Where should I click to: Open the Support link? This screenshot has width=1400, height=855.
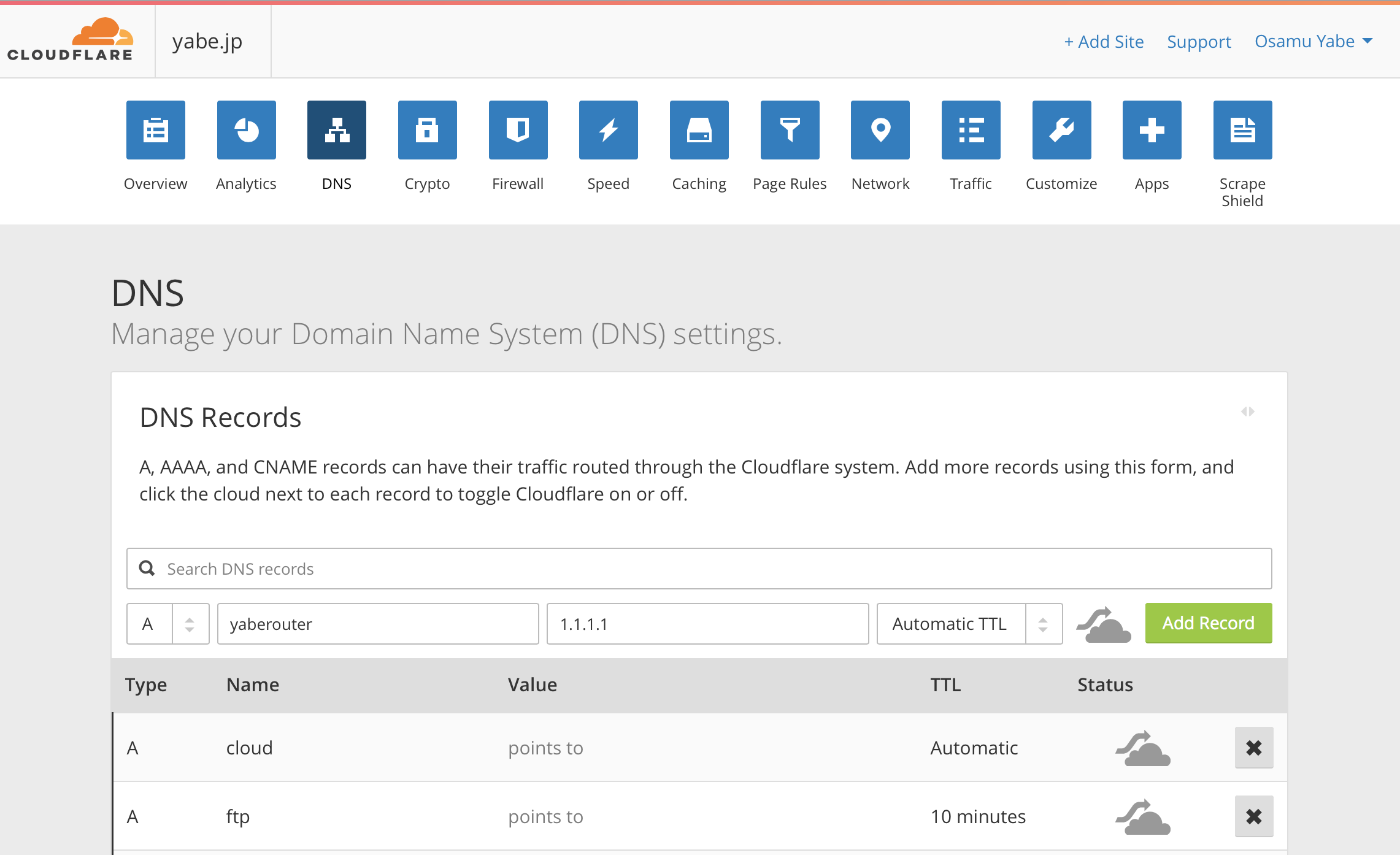1199,42
